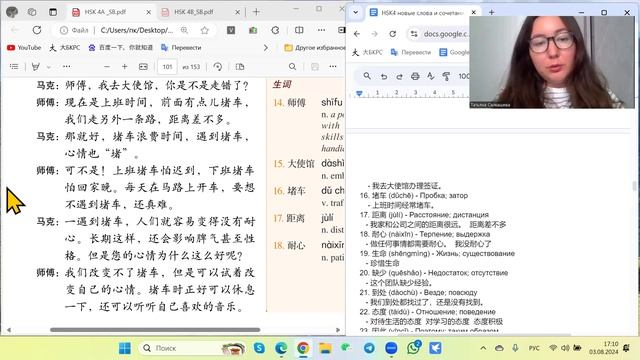Zoom in the PDF with plus
This screenshot has width=640, height=360.
[124, 67]
